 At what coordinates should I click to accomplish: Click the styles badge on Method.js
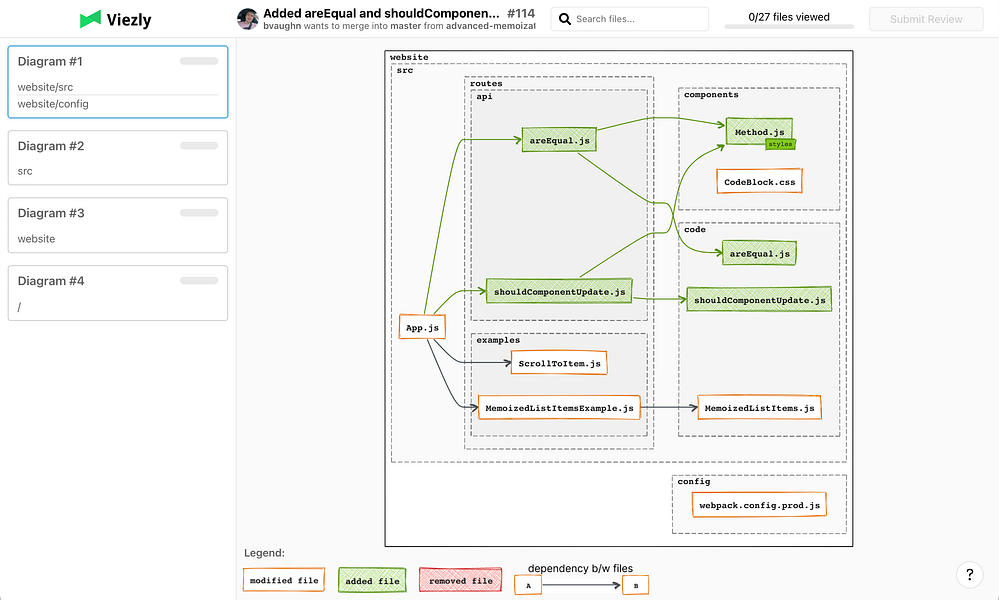tap(780, 145)
